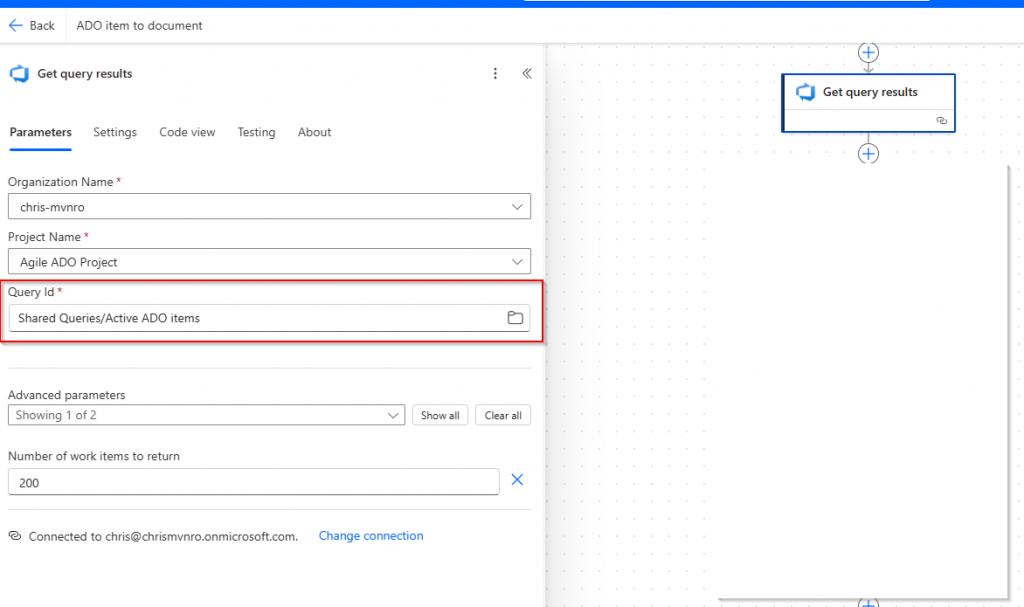This screenshot has height=607, width=1024.
Task: Click the Back arrow button
Action: point(32,25)
